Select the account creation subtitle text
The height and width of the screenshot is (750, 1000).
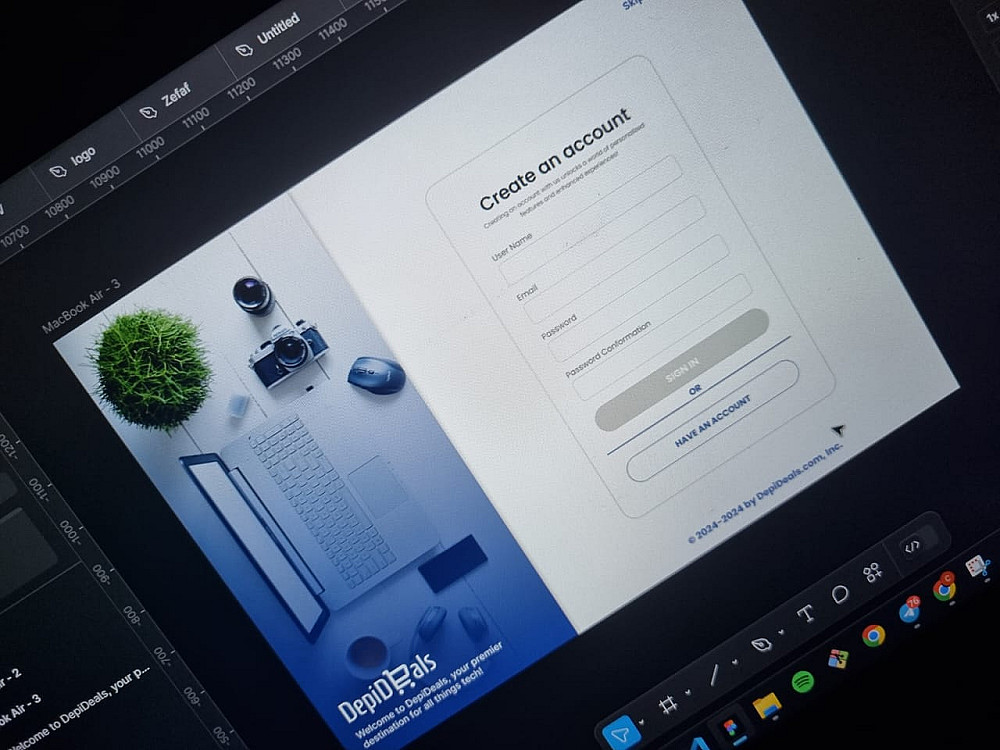(564, 175)
